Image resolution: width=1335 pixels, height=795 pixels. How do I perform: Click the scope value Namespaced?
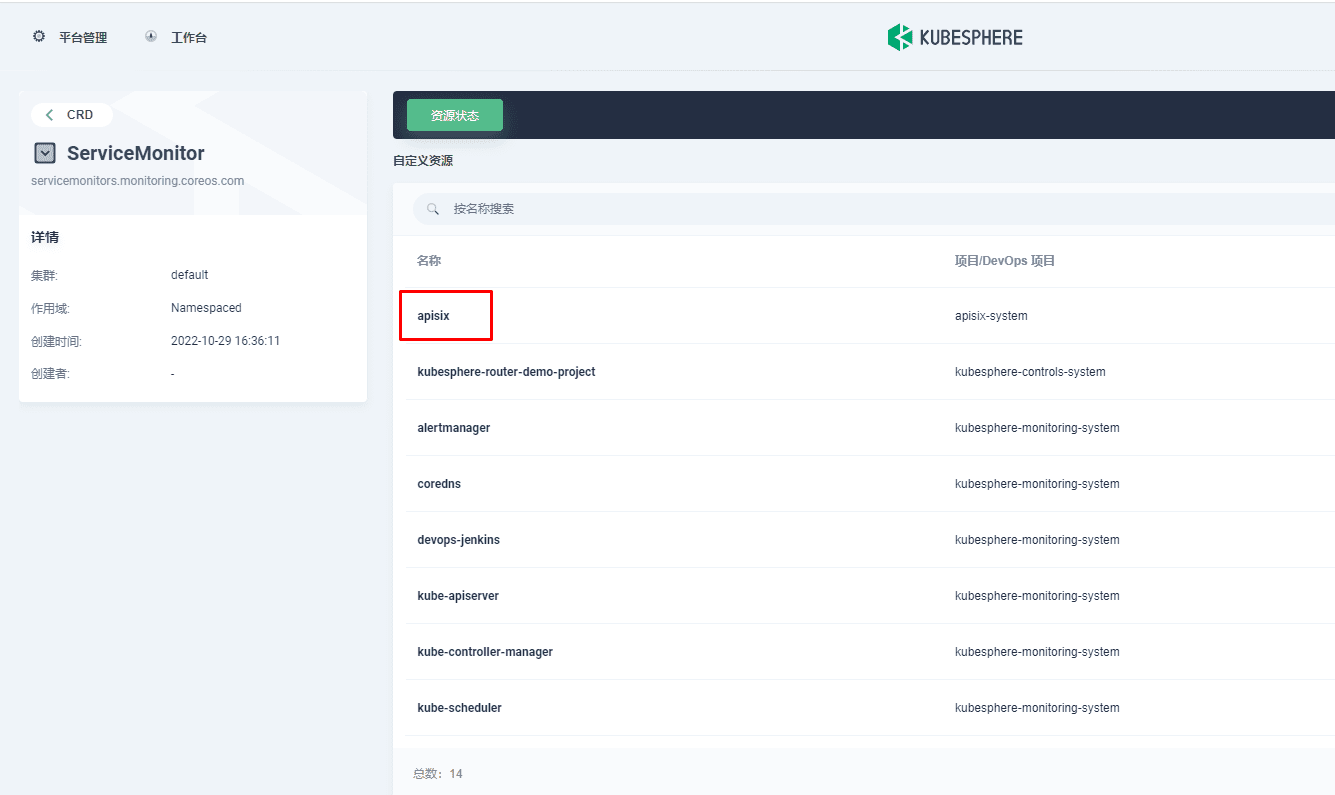[206, 308]
